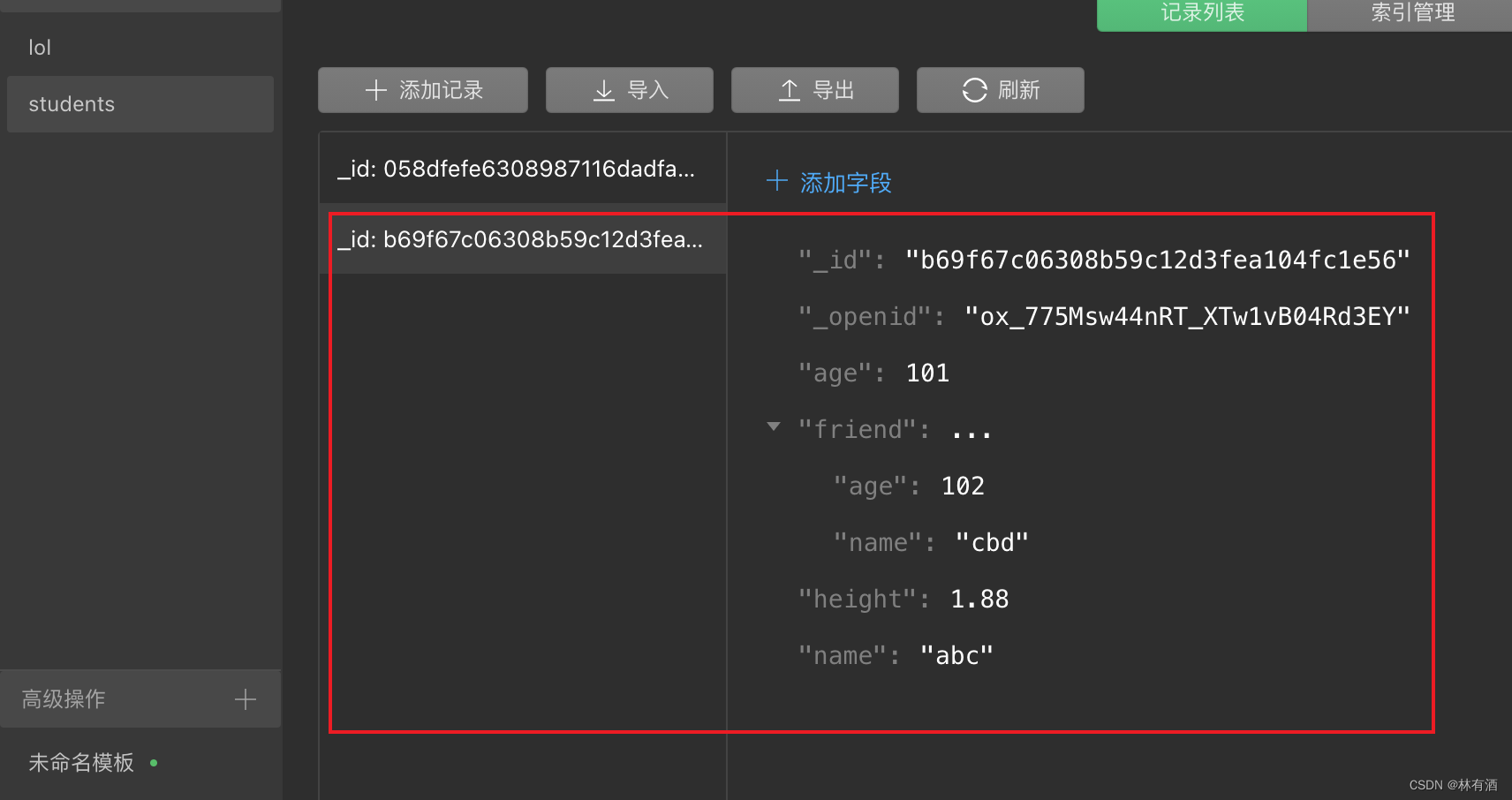Click the friend age value 102
Screen dimensions: 1512x800
963,487
